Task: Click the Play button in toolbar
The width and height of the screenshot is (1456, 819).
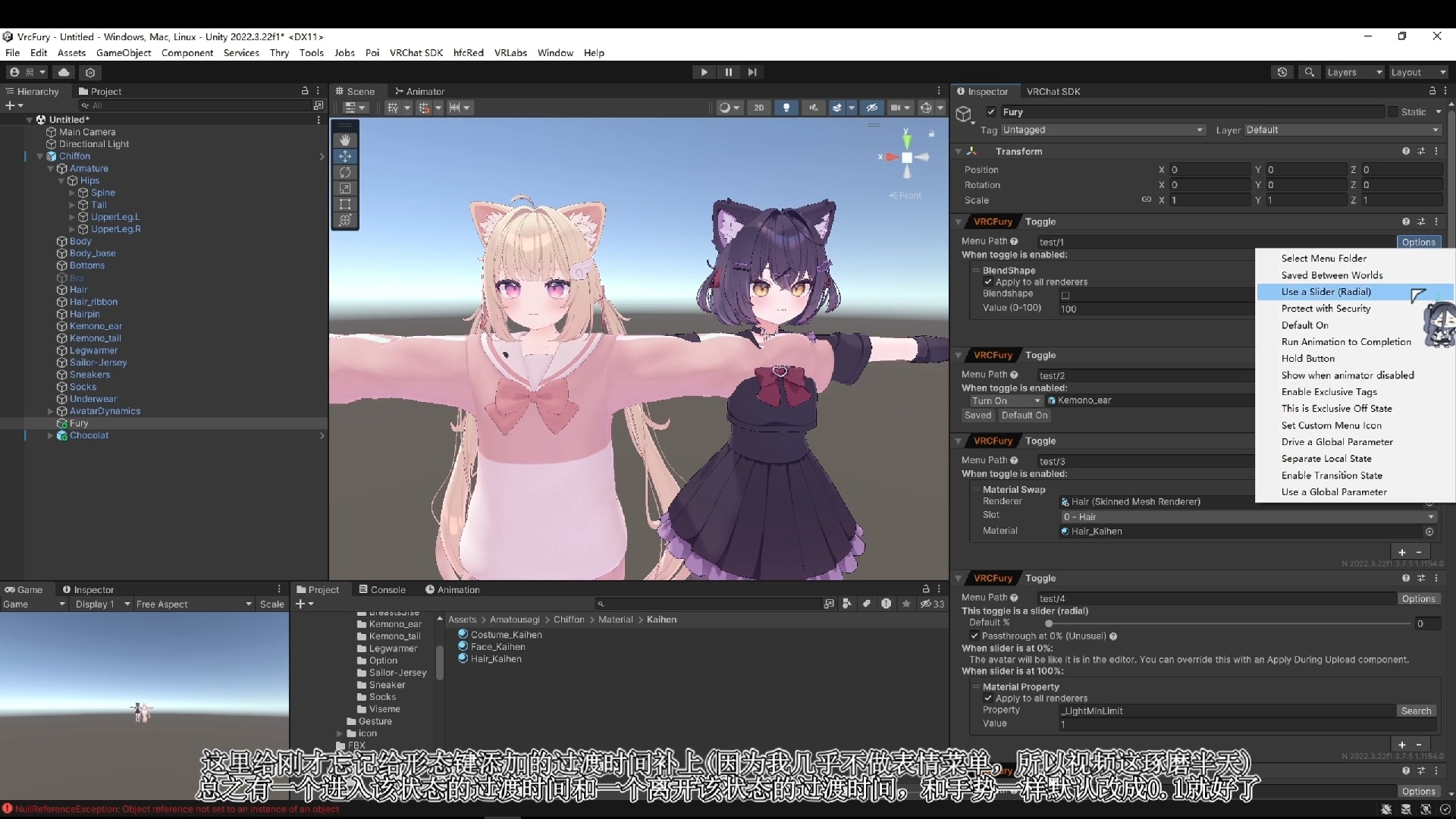Action: tap(704, 72)
